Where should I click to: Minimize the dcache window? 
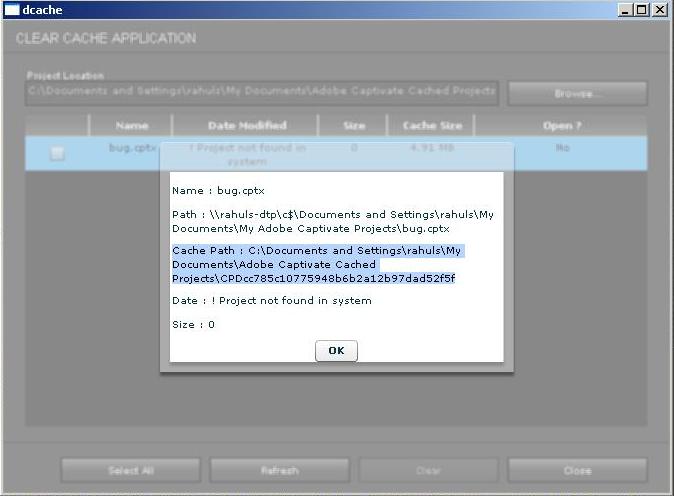pyautogui.click(x=626, y=9)
